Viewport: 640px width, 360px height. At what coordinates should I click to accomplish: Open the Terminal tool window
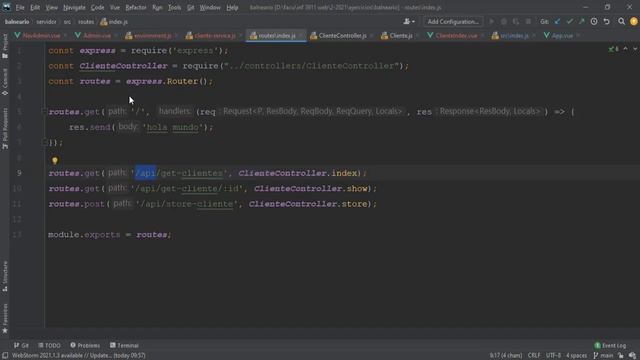[124, 345]
